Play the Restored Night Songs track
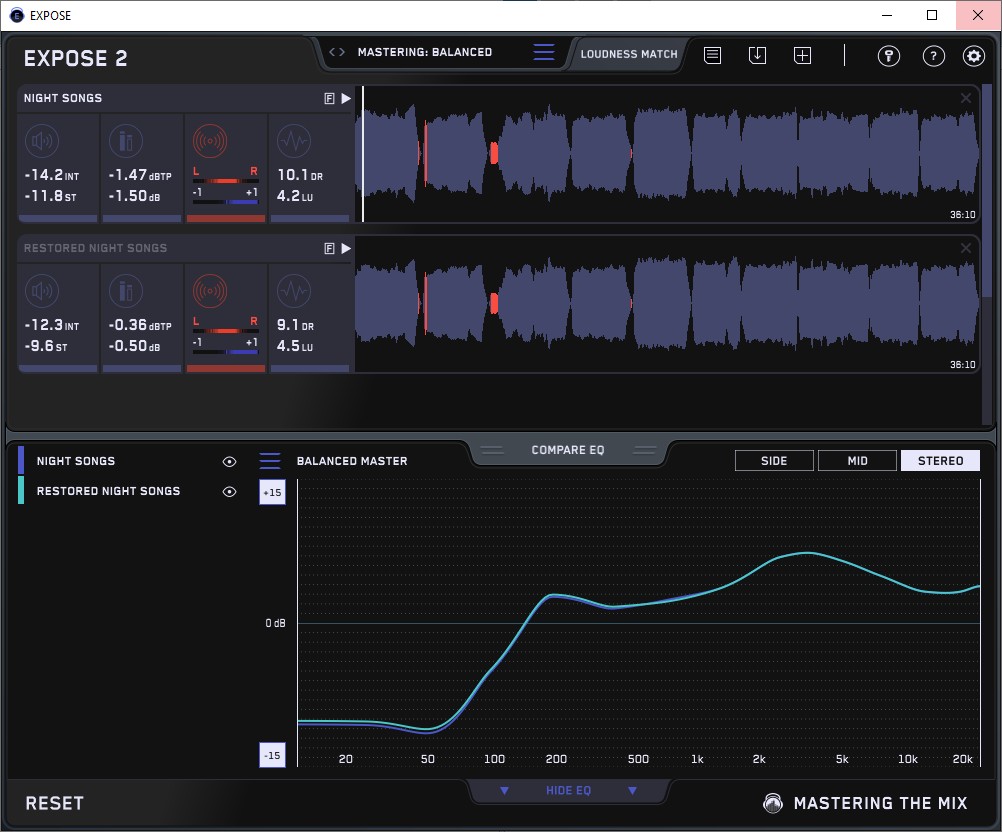This screenshot has height=832, width=1002. [x=346, y=249]
